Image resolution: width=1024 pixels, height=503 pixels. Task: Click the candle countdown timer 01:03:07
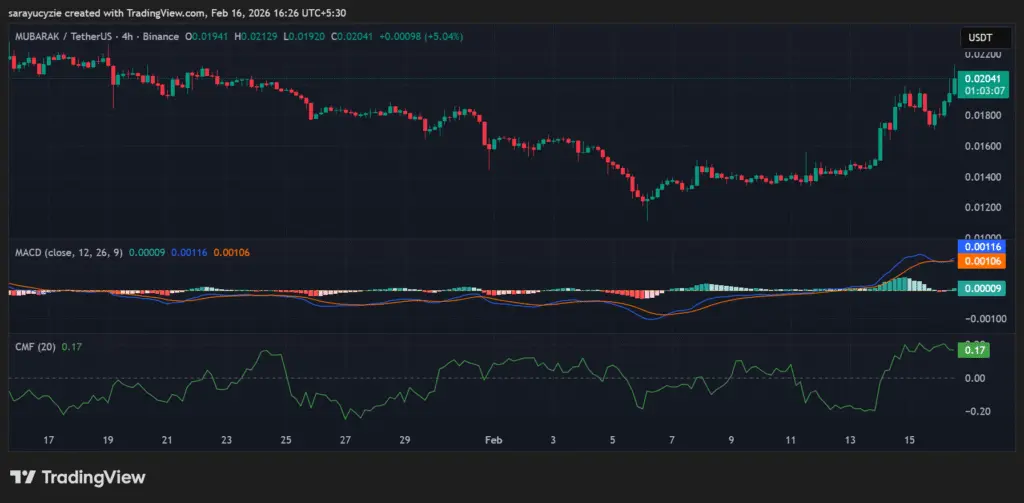980,89
